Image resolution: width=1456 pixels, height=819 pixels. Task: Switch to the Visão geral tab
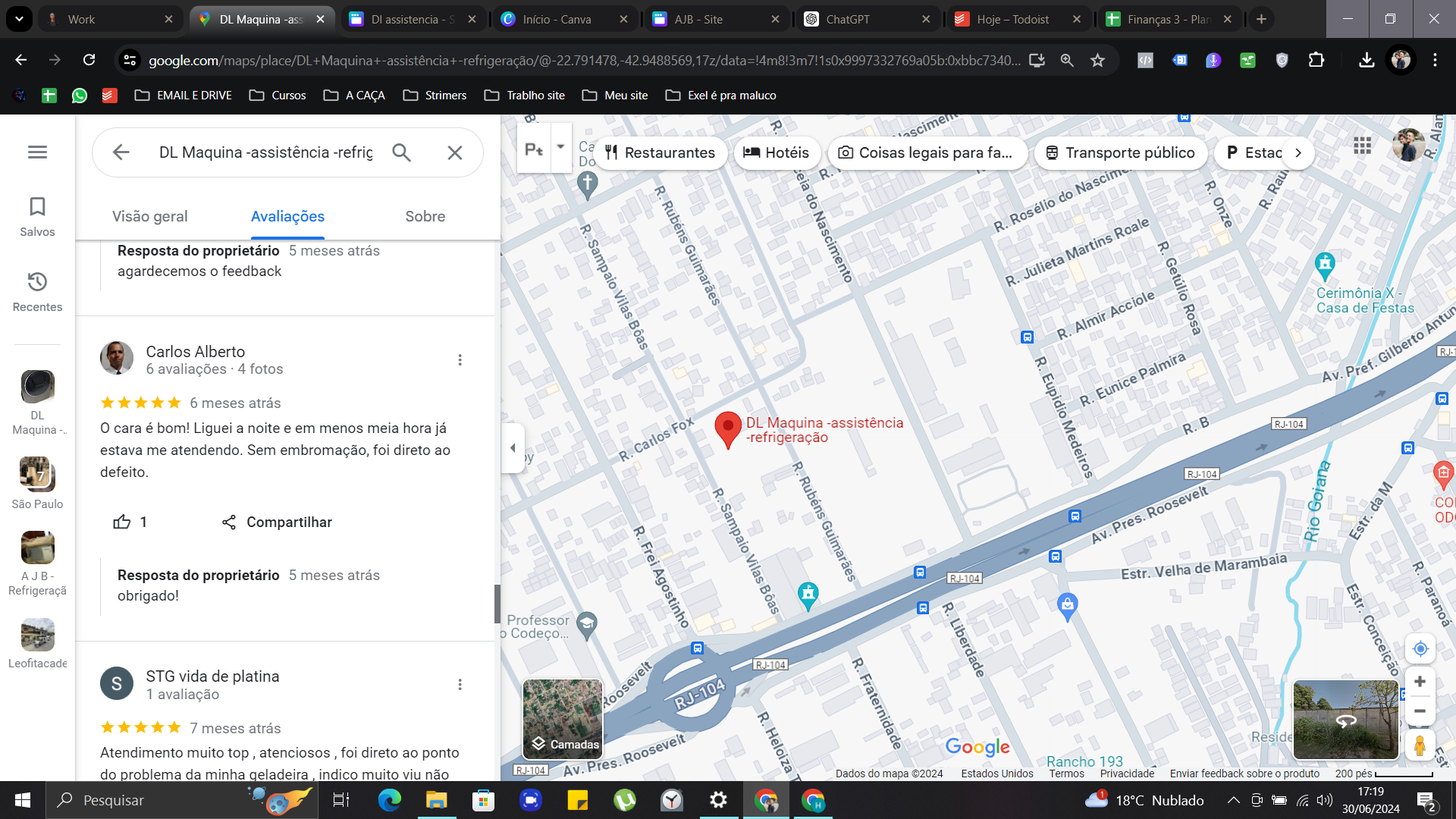150,216
